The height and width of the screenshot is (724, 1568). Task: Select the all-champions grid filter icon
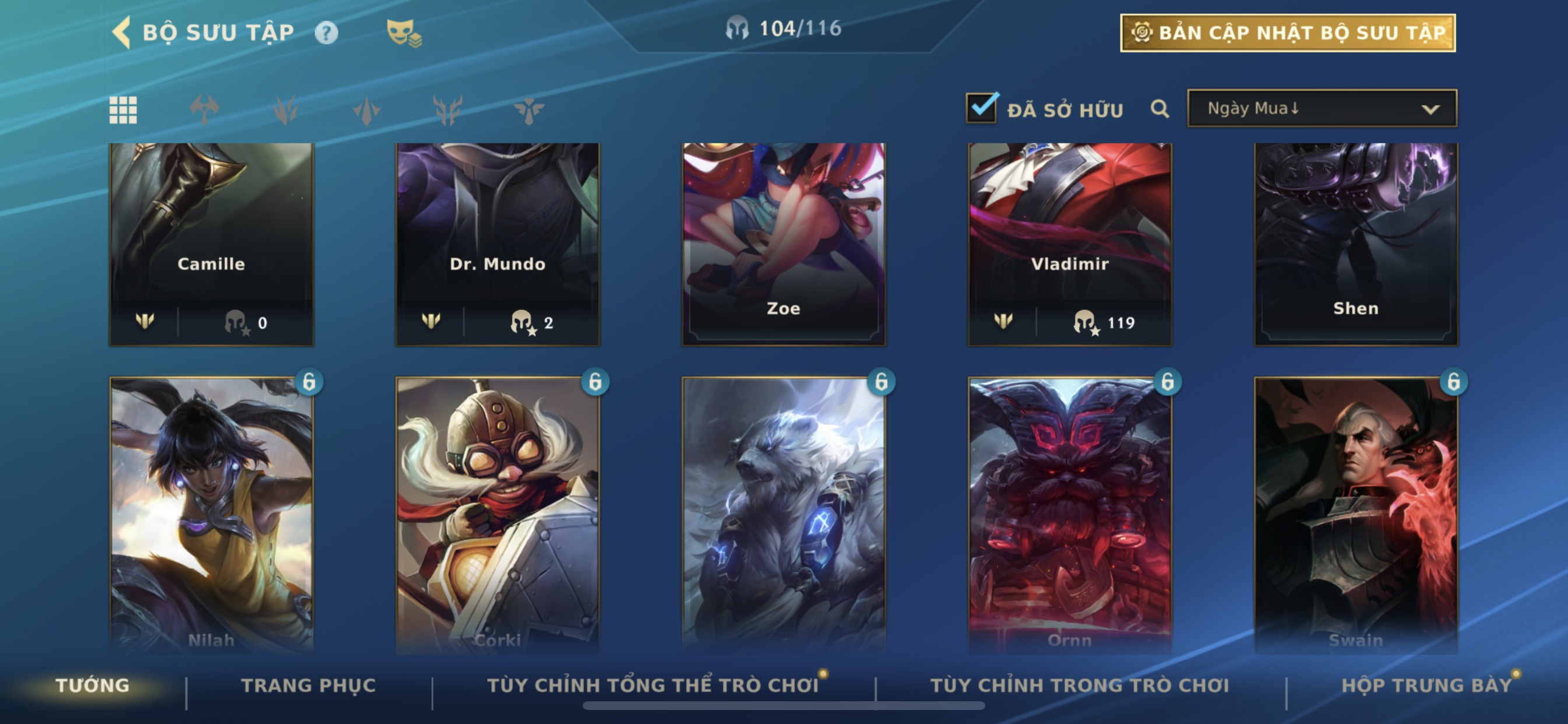click(x=123, y=110)
